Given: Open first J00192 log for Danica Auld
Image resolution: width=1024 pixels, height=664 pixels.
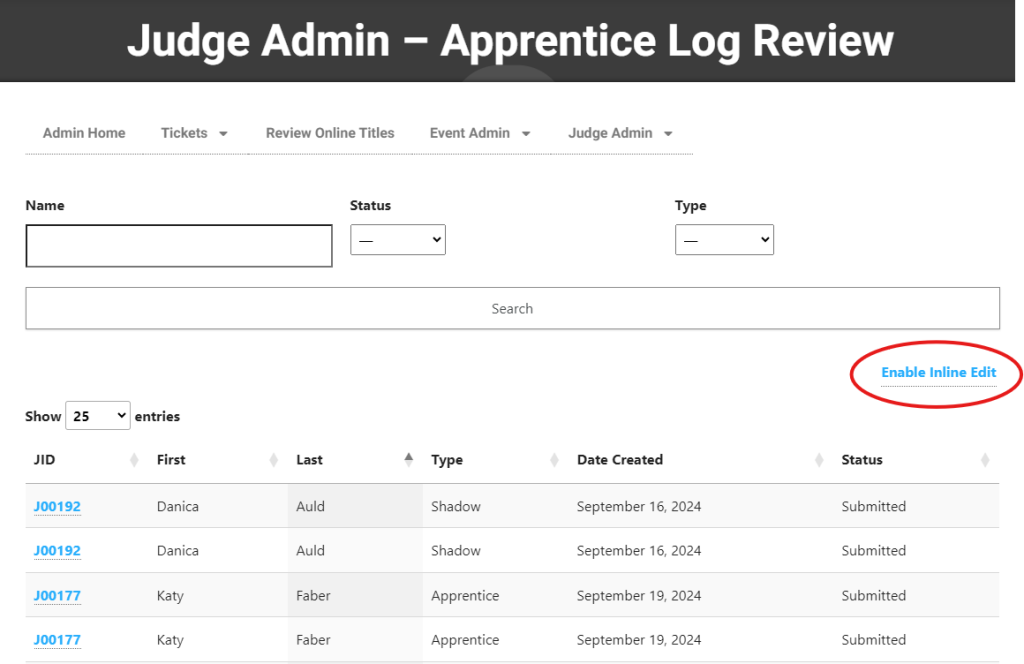Looking at the screenshot, I should click(x=57, y=507).
